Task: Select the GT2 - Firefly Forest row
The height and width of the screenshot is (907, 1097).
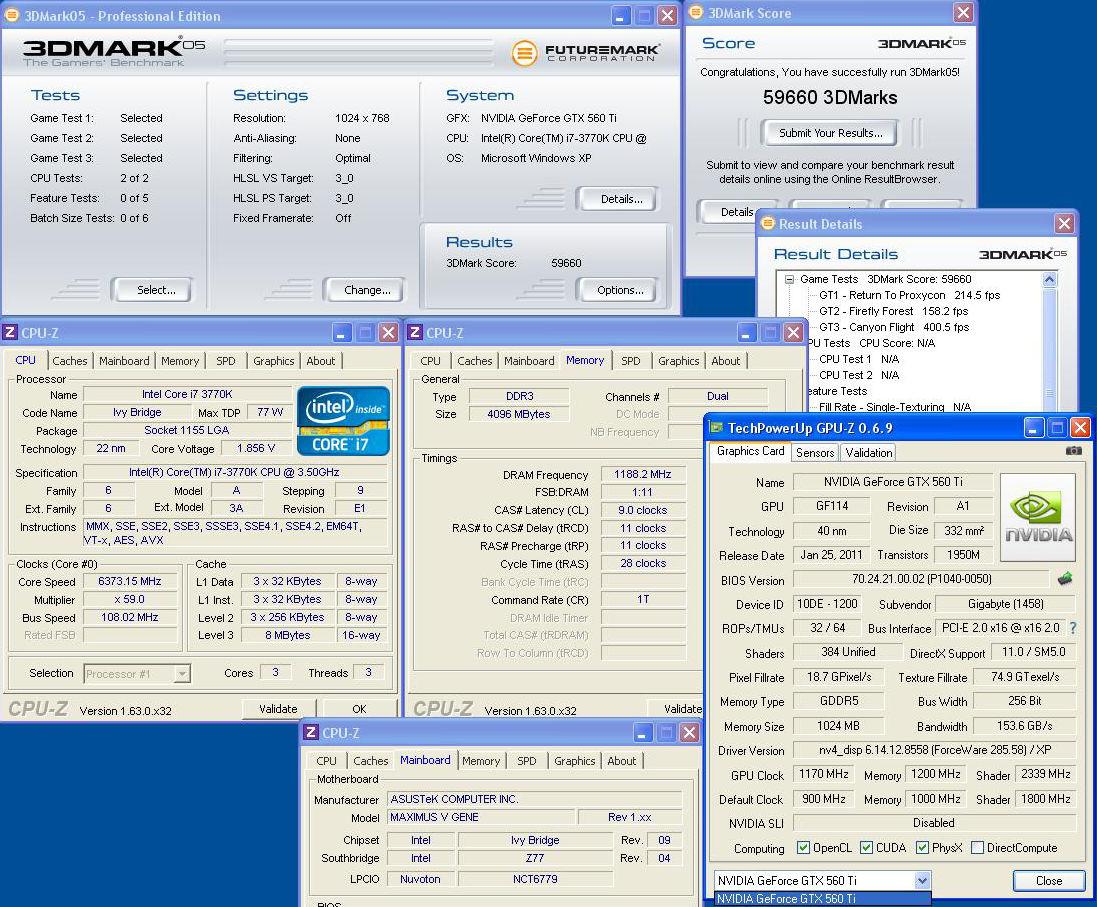Action: pyautogui.click(x=893, y=311)
